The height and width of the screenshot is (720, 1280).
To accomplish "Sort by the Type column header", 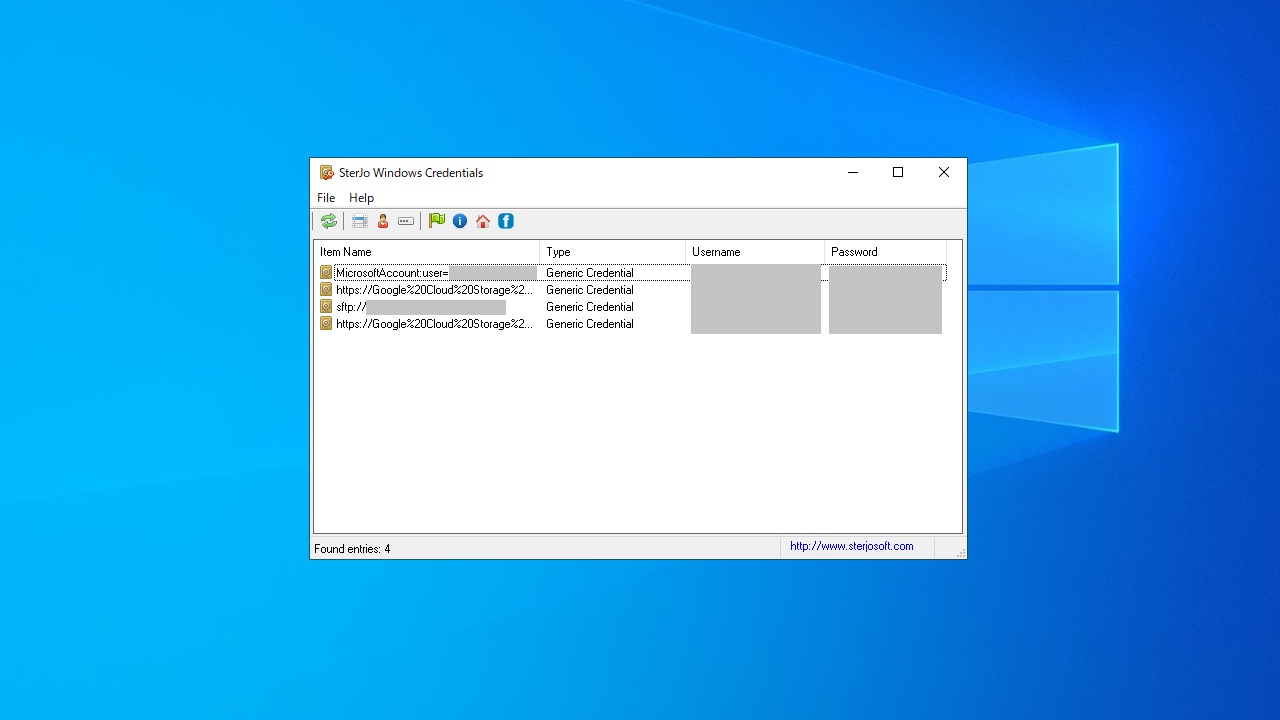I will point(613,252).
